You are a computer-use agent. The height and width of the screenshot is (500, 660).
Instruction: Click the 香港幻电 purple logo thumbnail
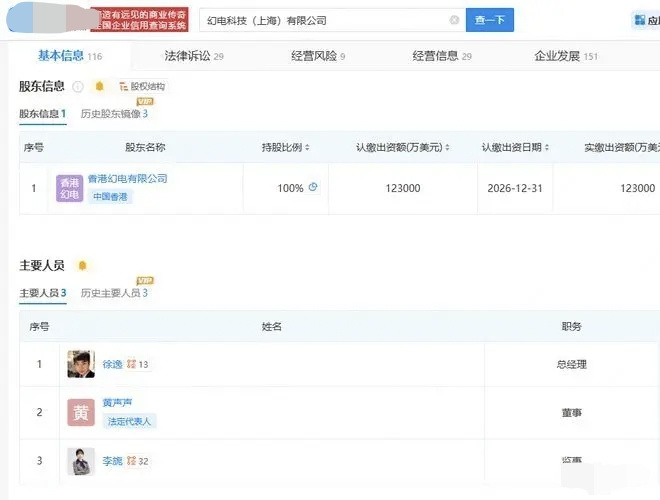click(x=69, y=188)
